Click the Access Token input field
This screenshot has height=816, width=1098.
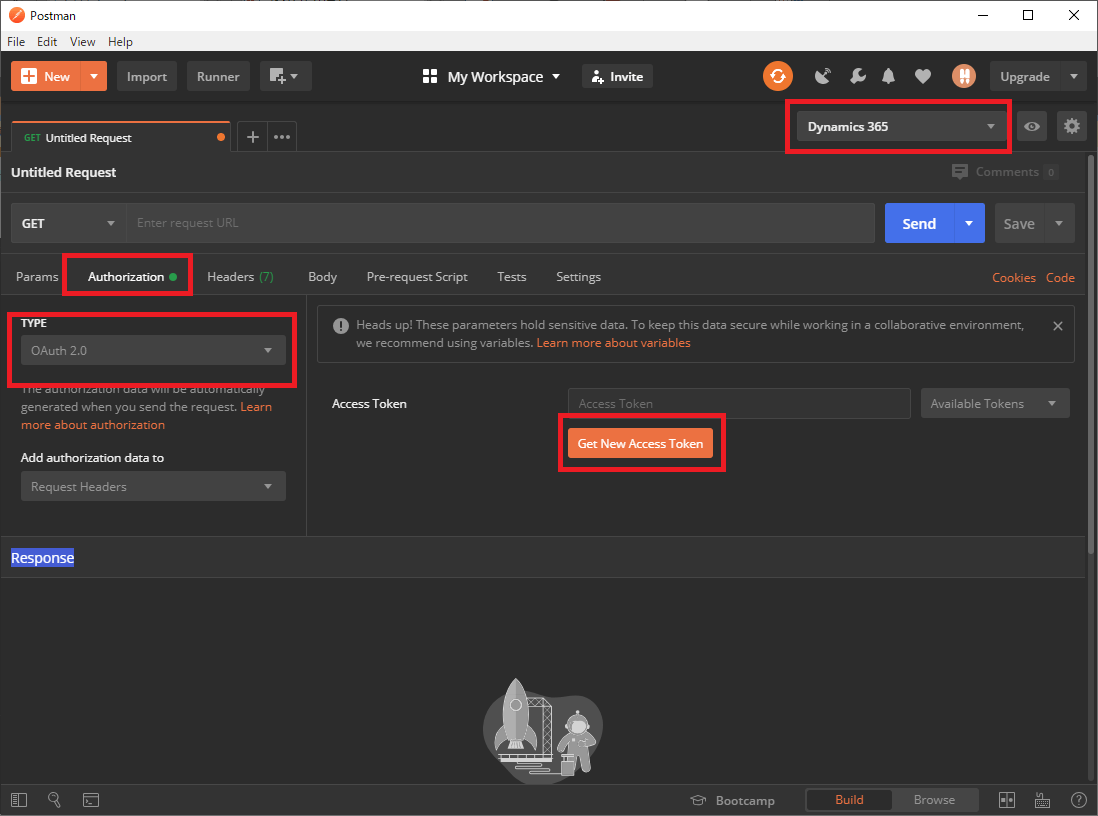tap(739, 403)
